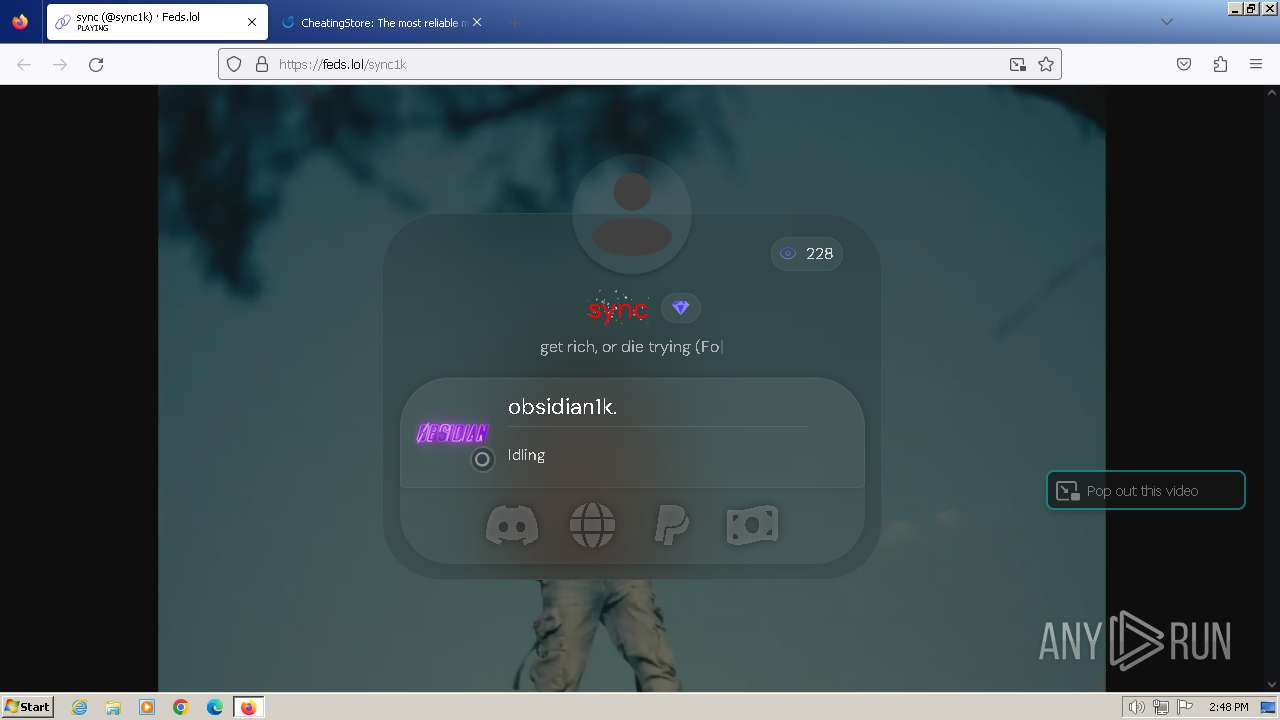Launch Internet Explorer from taskbar

click(x=80, y=707)
